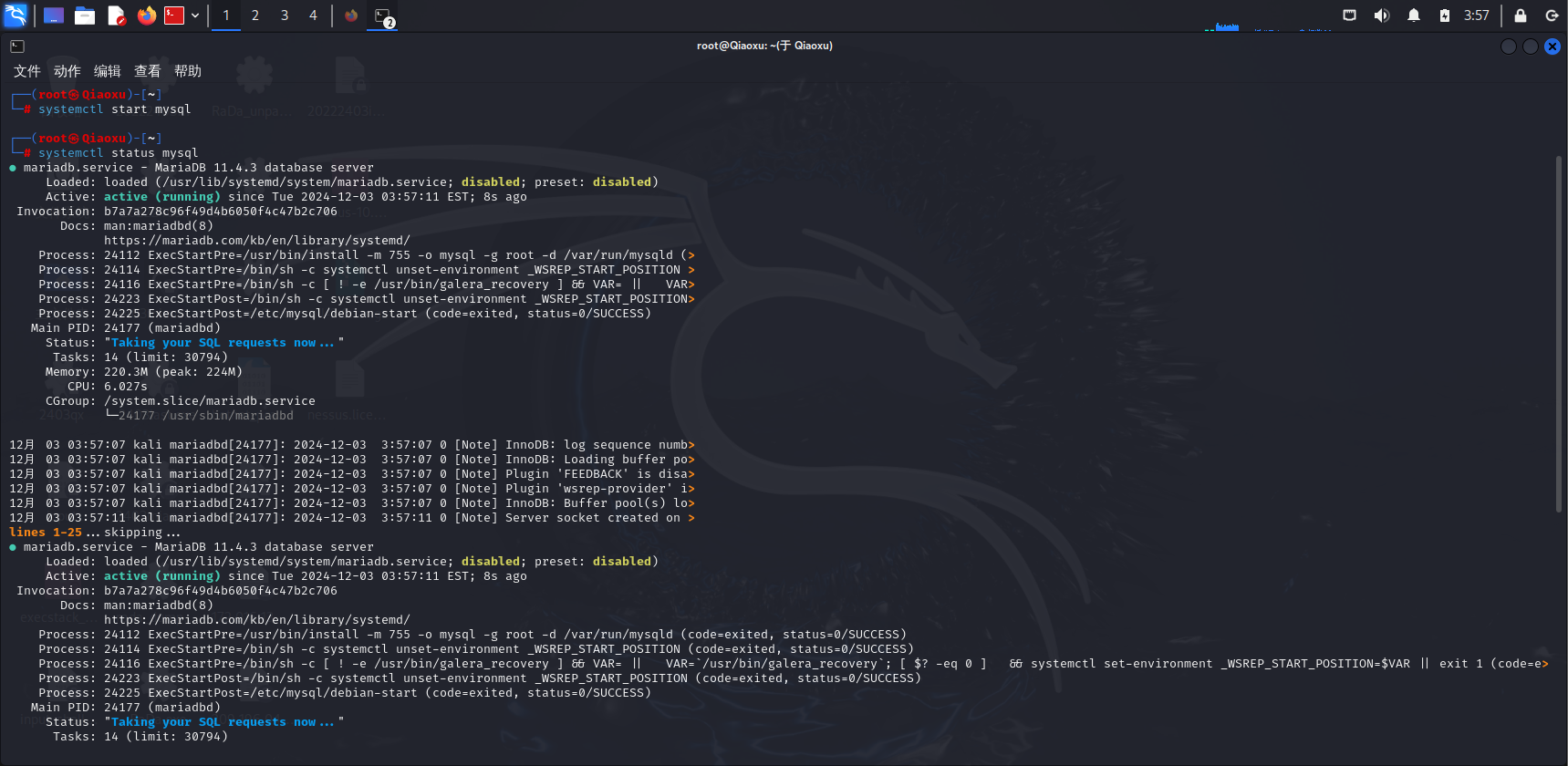Image resolution: width=1568 pixels, height=766 pixels.
Task: Open the 帮助 (Help) menu
Action: coord(187,71)
